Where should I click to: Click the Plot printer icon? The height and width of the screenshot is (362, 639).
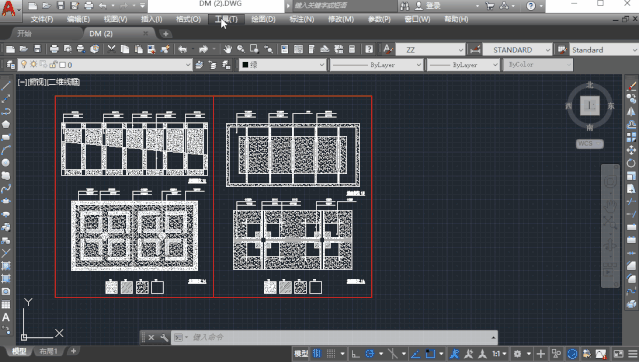54,49
